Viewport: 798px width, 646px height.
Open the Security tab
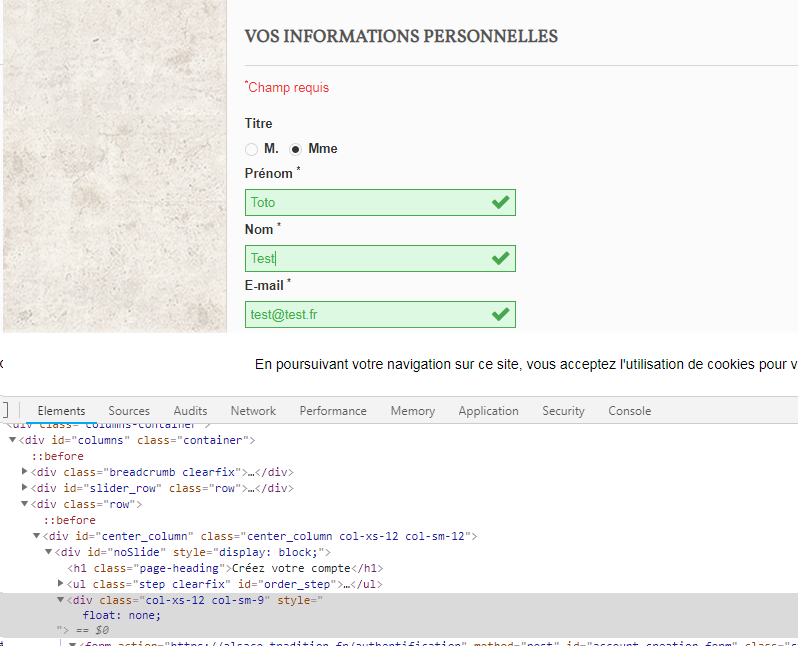click(563, 411)
